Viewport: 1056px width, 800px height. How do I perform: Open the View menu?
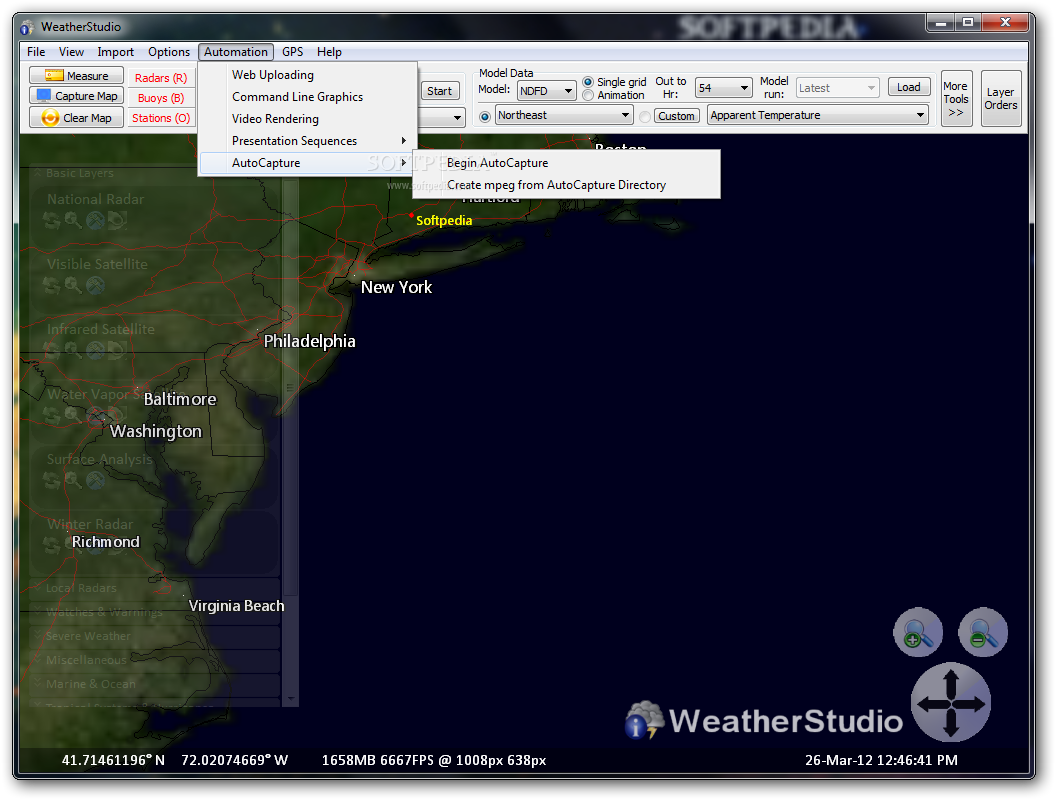(x=71, y=52)
